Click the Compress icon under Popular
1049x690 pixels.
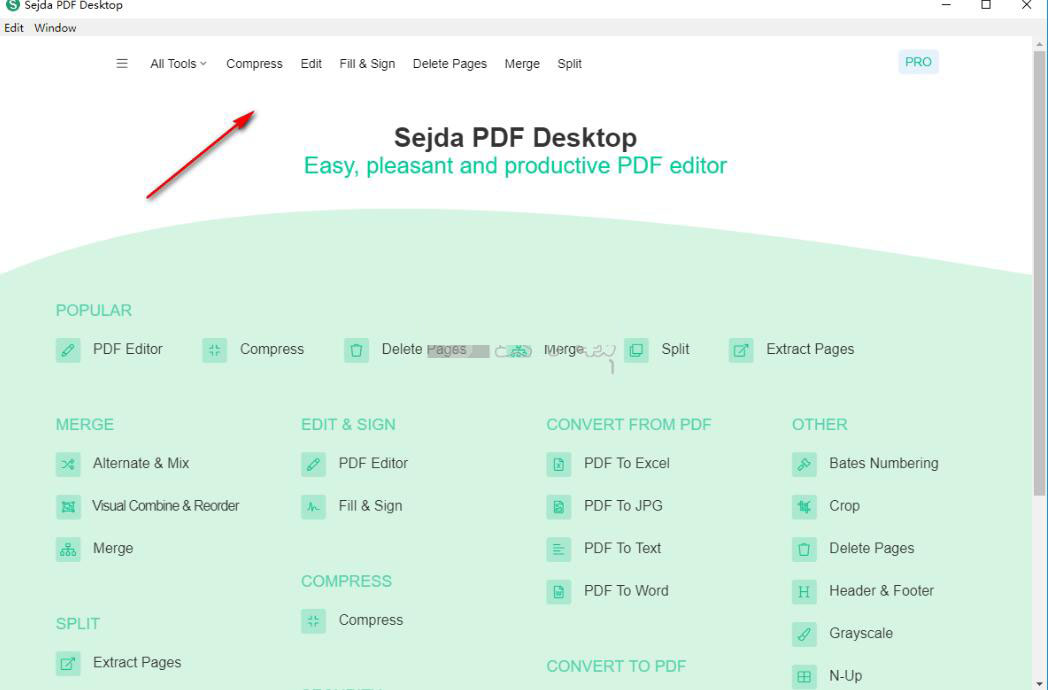point(215,350)
